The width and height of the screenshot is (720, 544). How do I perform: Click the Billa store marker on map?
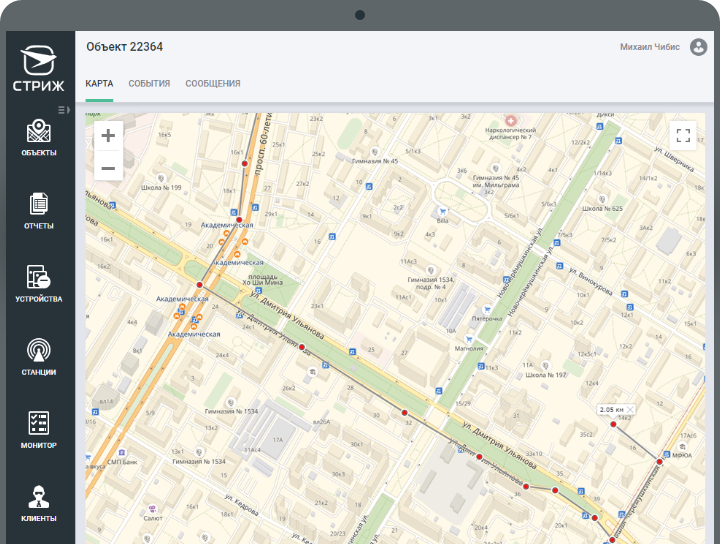(x=441, y=211)
